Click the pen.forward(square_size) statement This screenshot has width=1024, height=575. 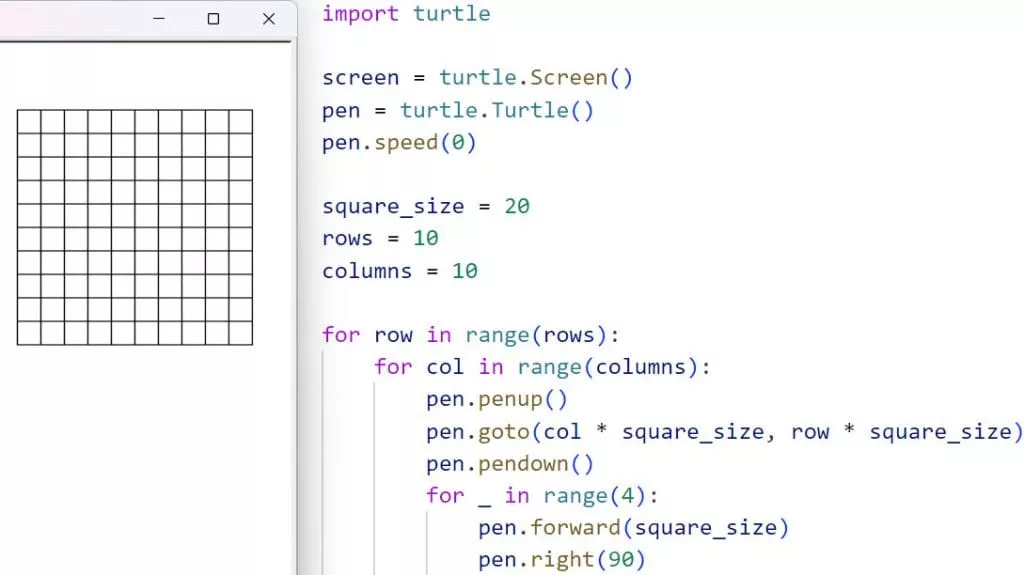(x=634, y=528)
